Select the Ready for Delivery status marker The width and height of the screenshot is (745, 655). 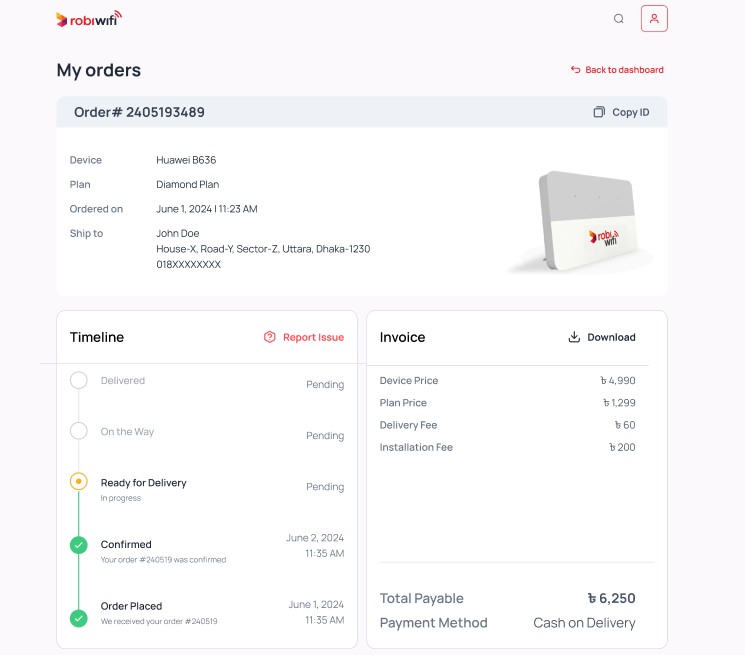[79, 482]
